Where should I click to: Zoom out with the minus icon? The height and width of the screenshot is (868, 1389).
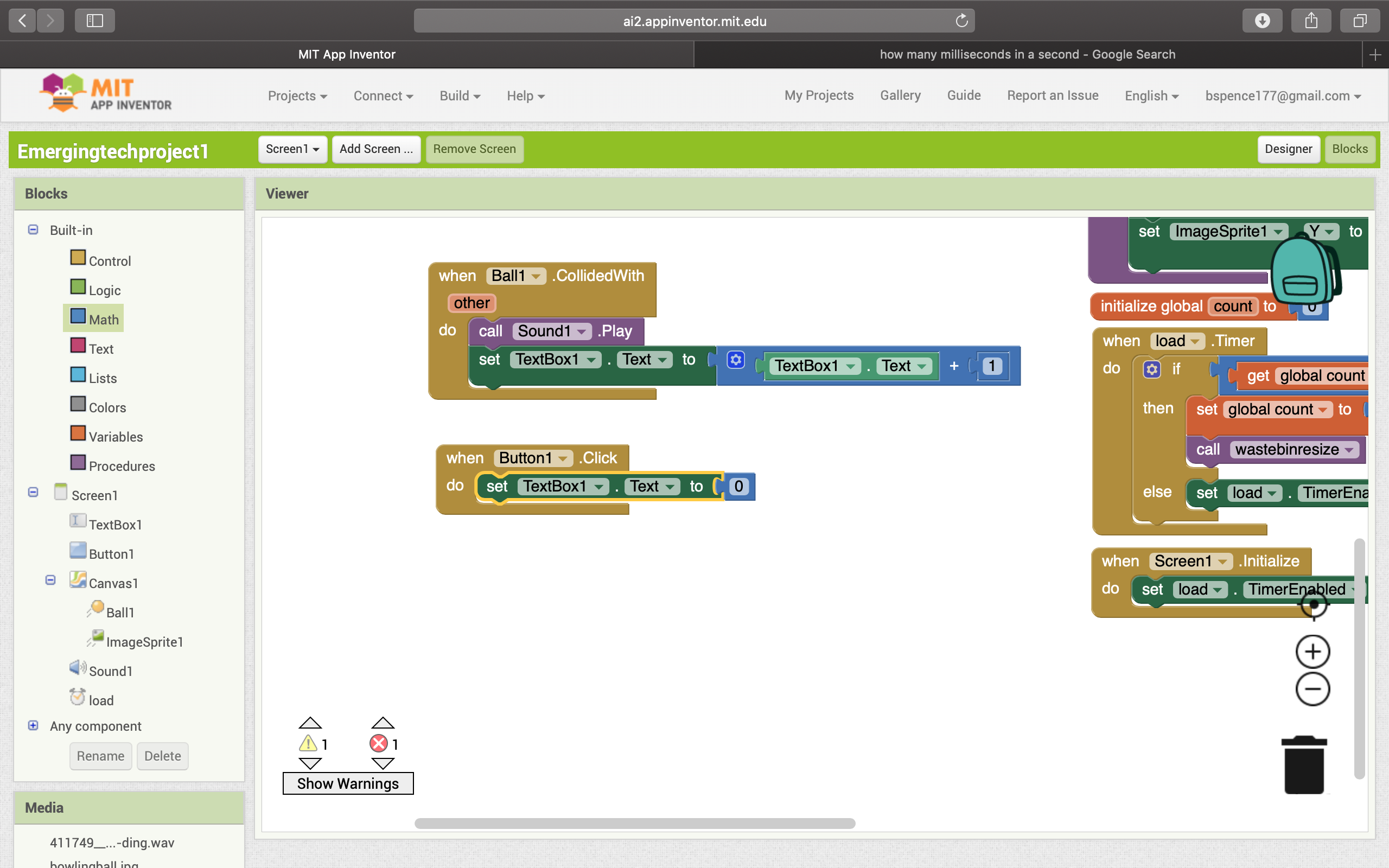1312,689
